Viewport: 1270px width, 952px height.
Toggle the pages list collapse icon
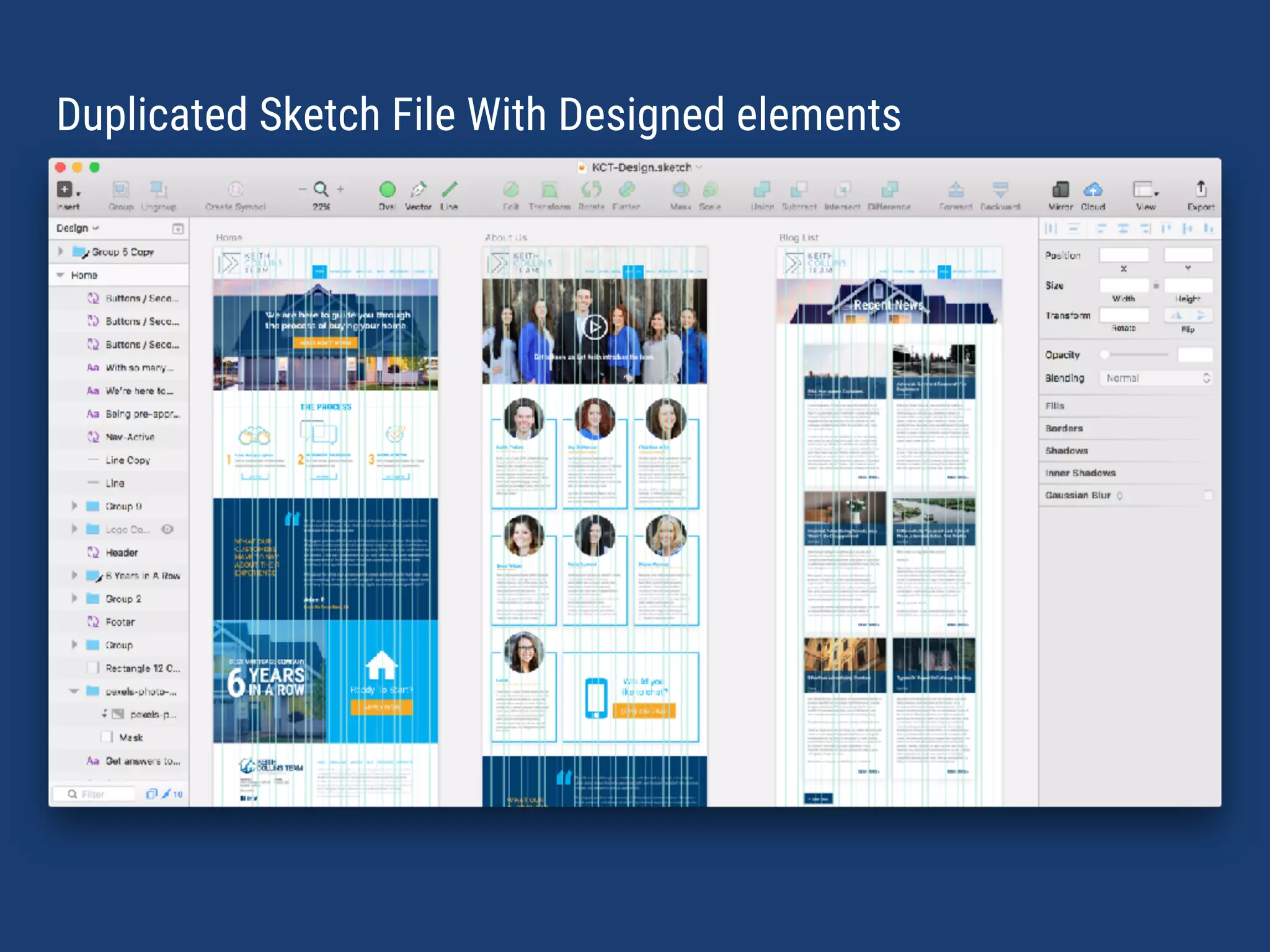tap(178, 229)
